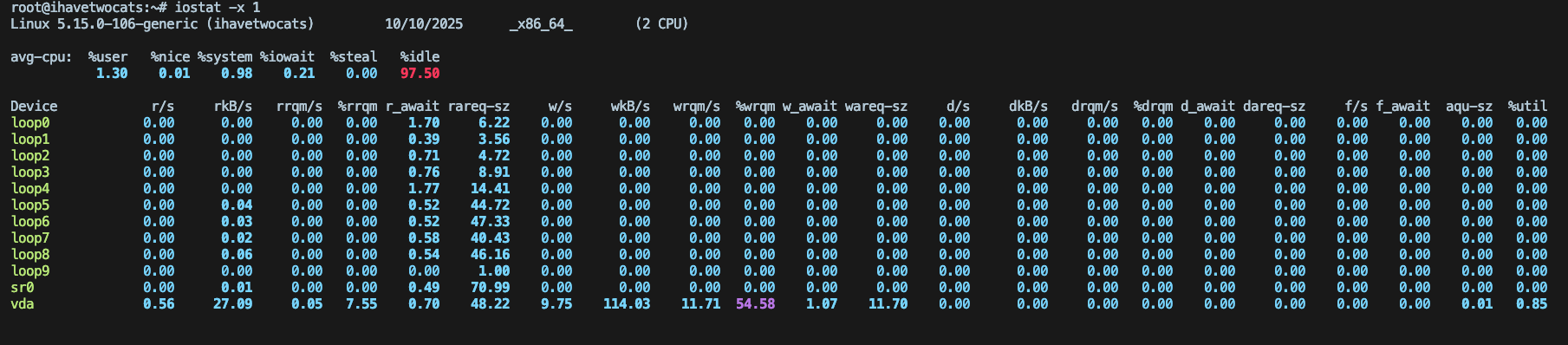Click the 'rrqm/s' column header
This screenshot has width=1568, height=345.
coord(300,107)
